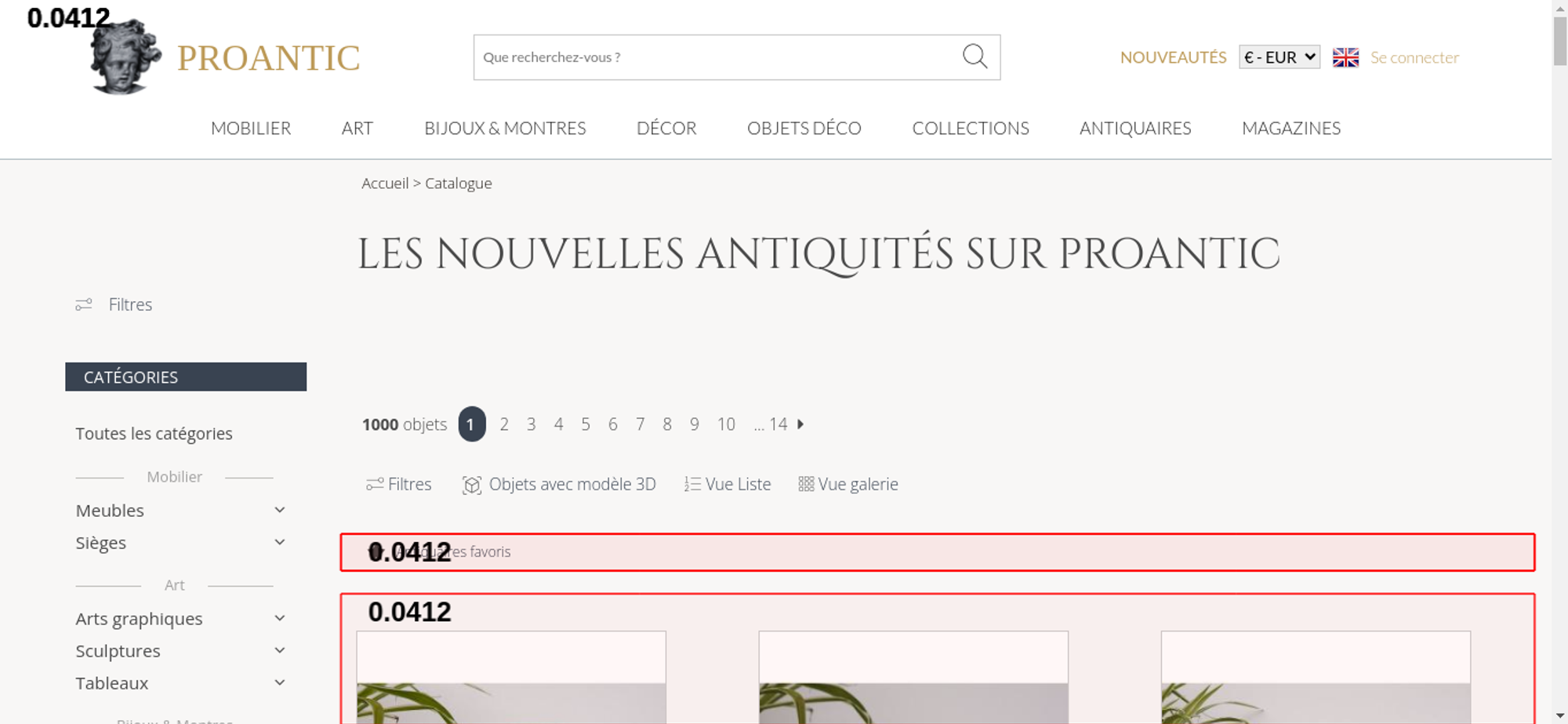This screenshot has height=724, width=1568.
Task: Click the Meubles category label
Action: pyautogui.click(x=110, y=510)
